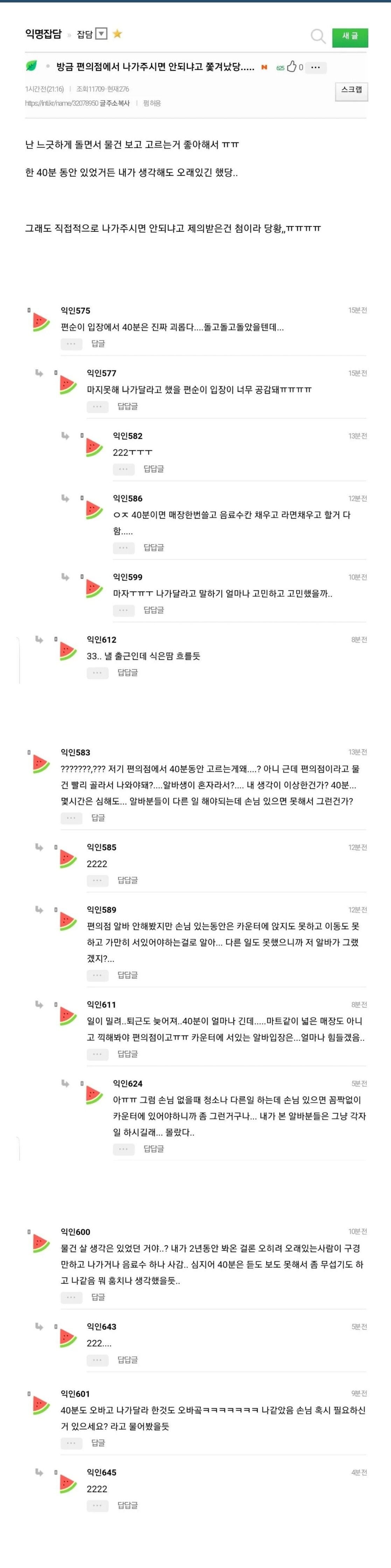Toggle the yellow favorite star
The image size is (391, 1568).
pyautogui.click(x=117, y=34)
